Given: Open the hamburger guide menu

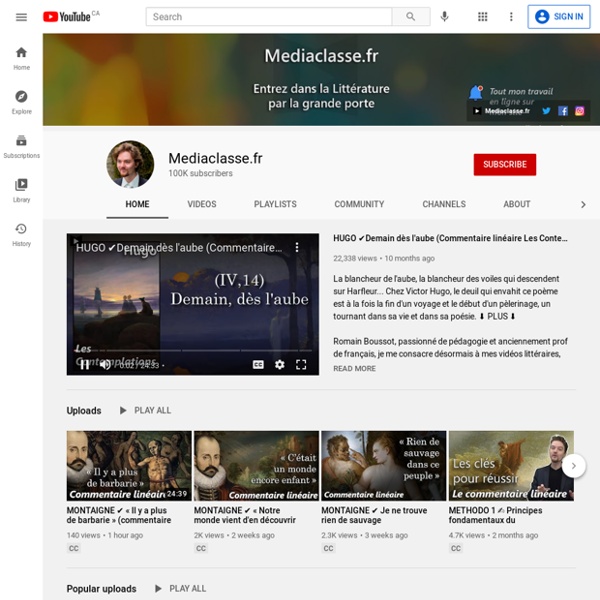Looking at the screenshot, I should click(21, 17).
